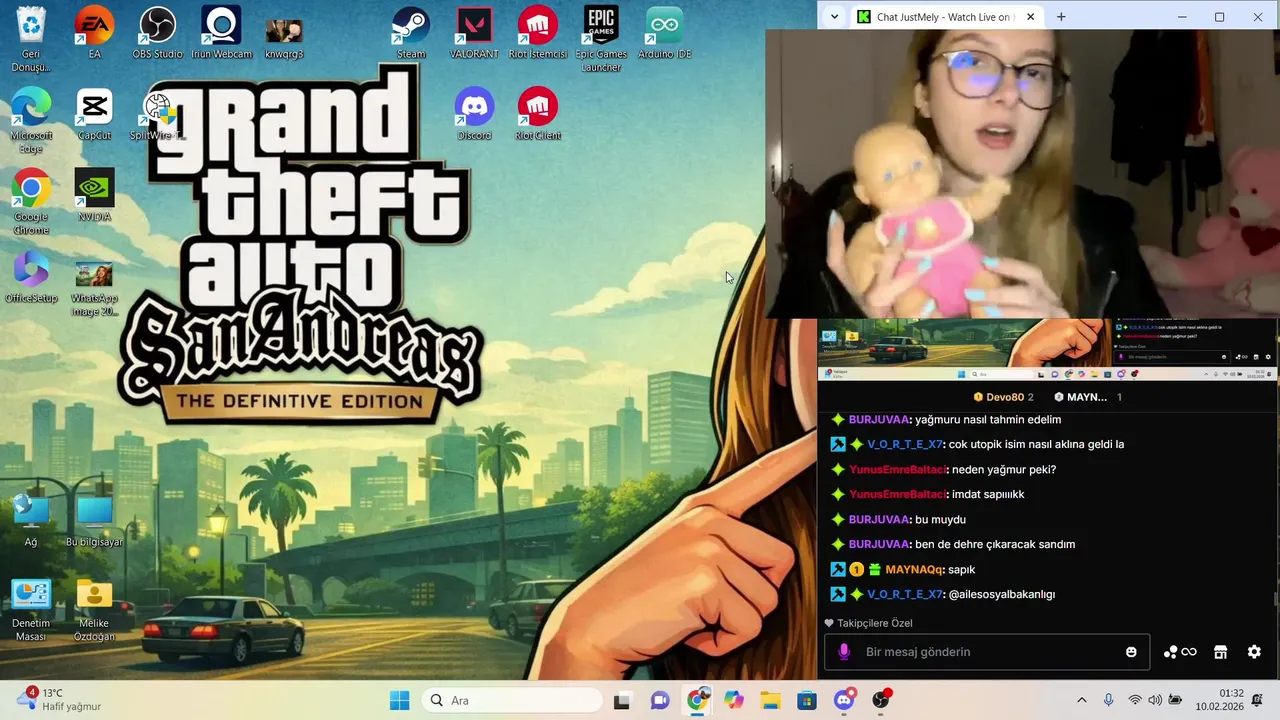Image resolution: width=1280 pixels, height=720 pixels.
Task: Click message text 'imdat sapıııkk'
Action: coord(988,495)
